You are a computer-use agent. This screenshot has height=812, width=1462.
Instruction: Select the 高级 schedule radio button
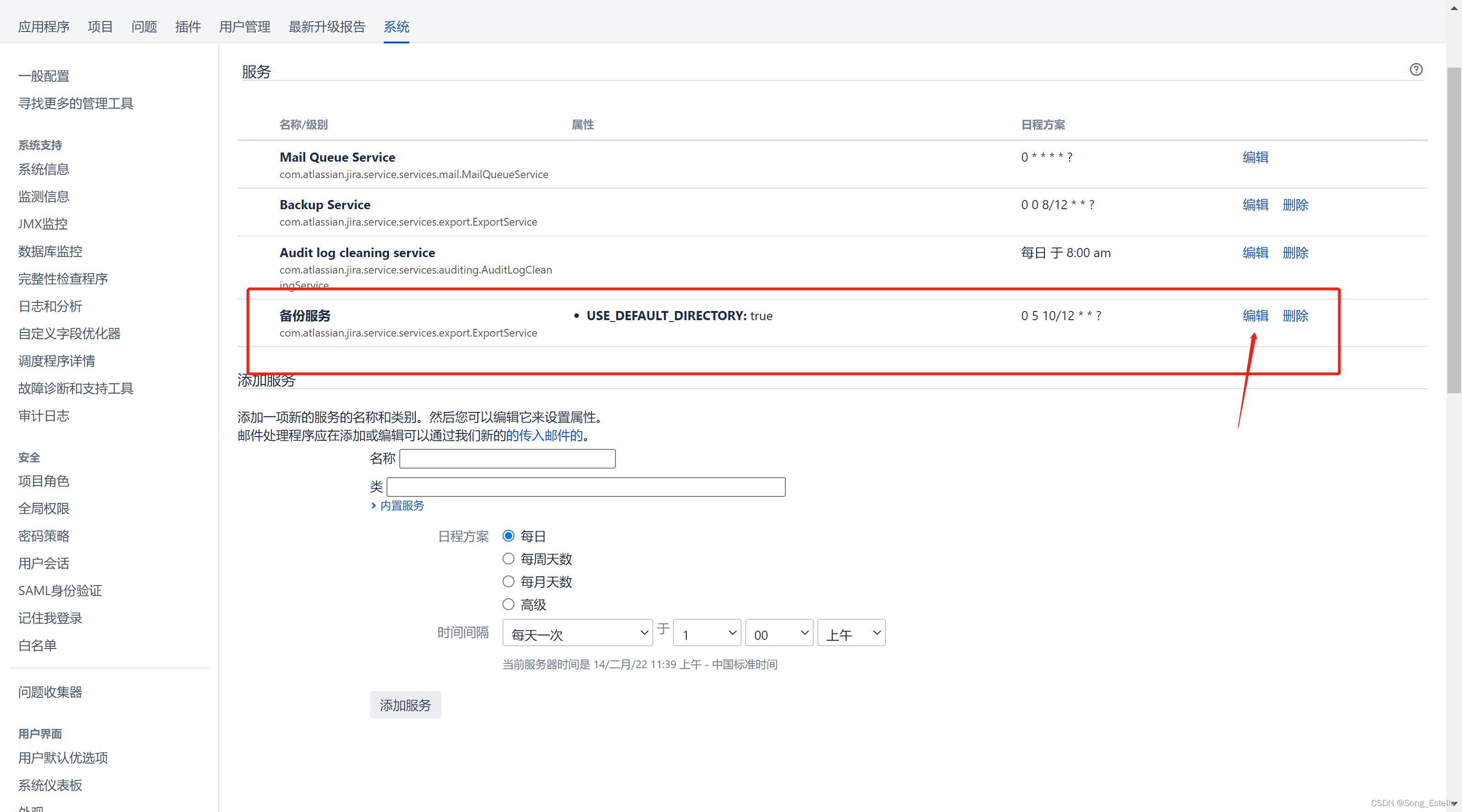point(508,604)
